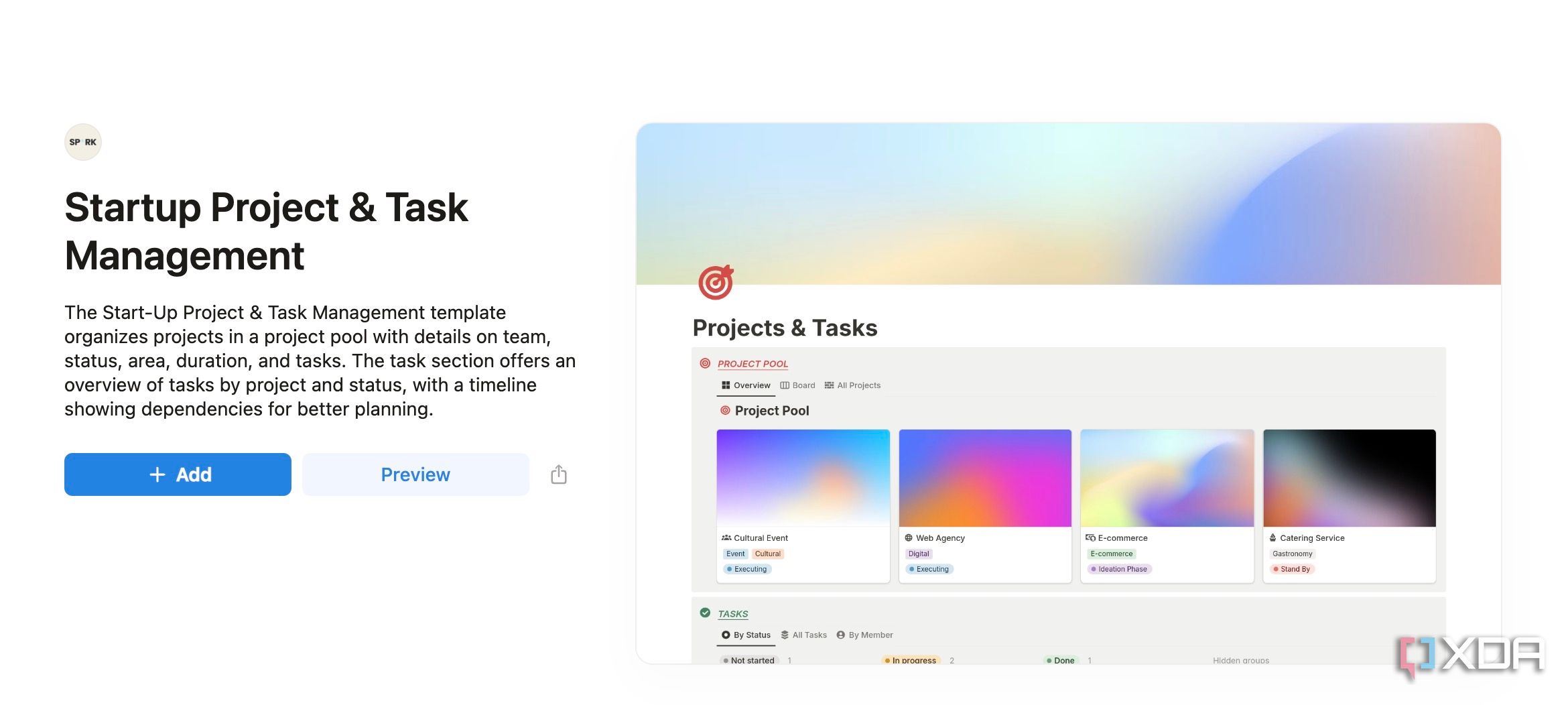Click the Gastronomy tag

pyautogui.click(x=1293, y=554)
